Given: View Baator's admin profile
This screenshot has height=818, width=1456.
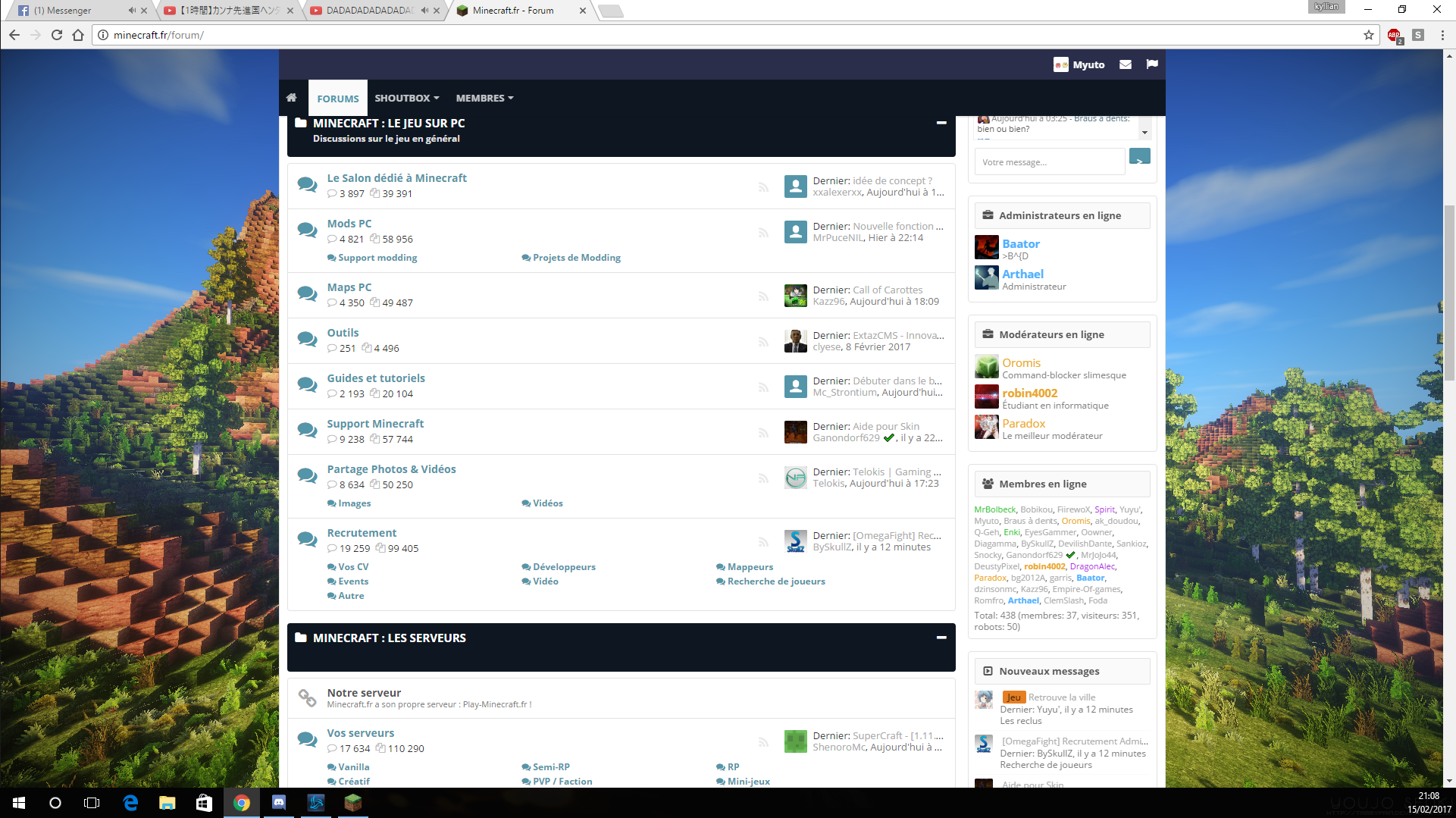Looking at the screenshot, I should pyautogui.click(x=1021, y=244).
